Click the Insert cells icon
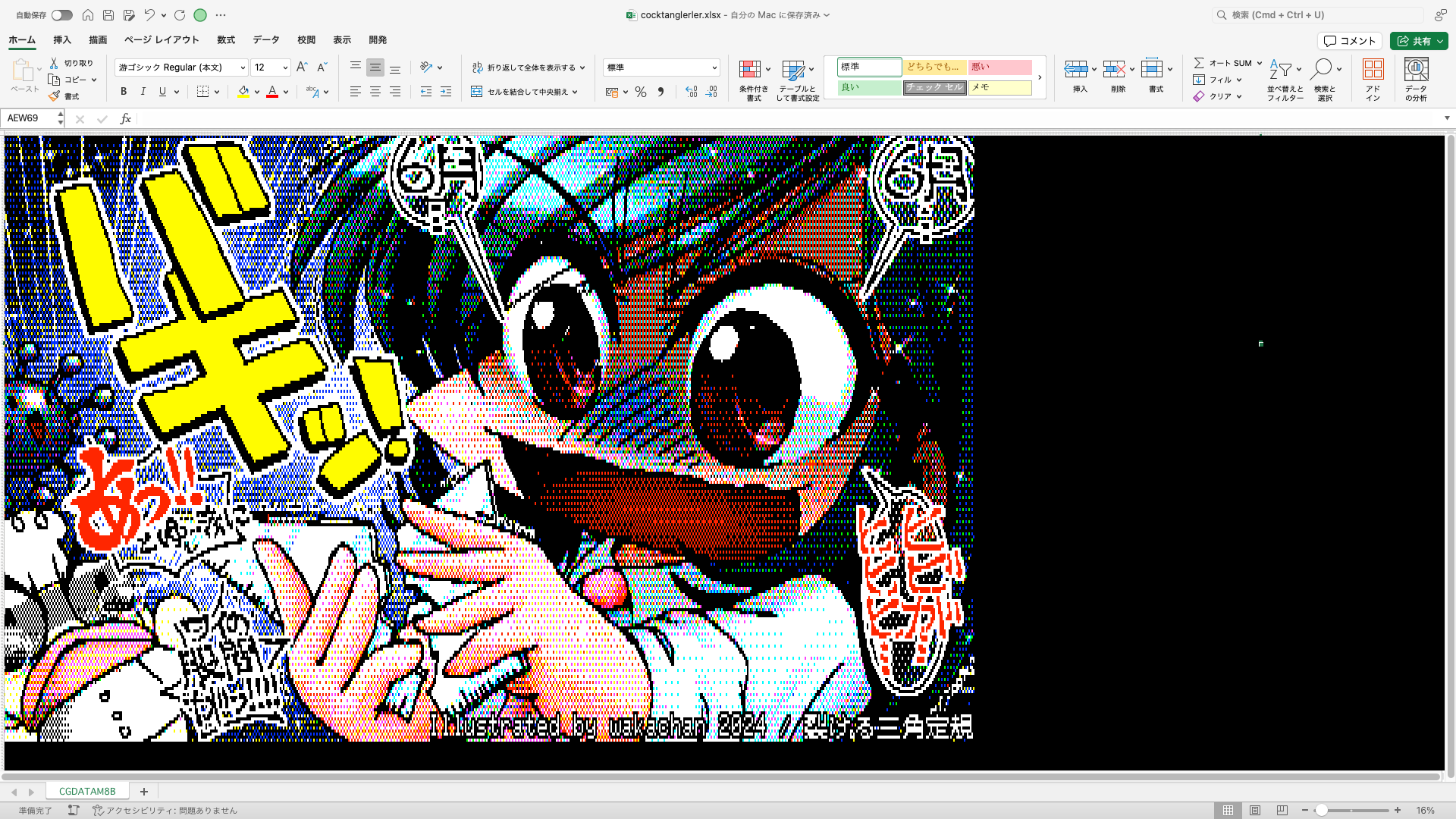The image size is (1456, 819). pyautogui.click(x=1075, y=69)
